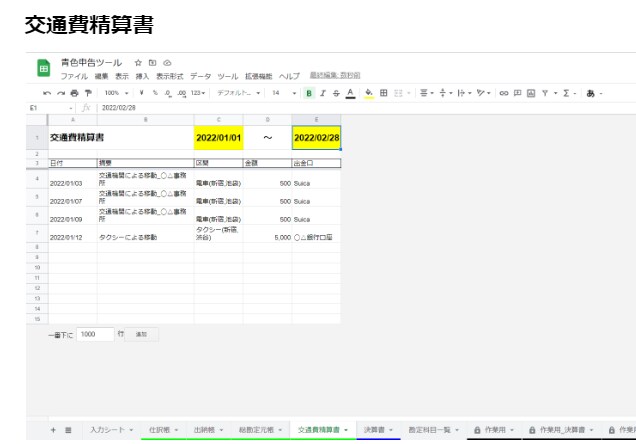
Task: Switch to the 出納帳 tab
Action: point(204,430)
